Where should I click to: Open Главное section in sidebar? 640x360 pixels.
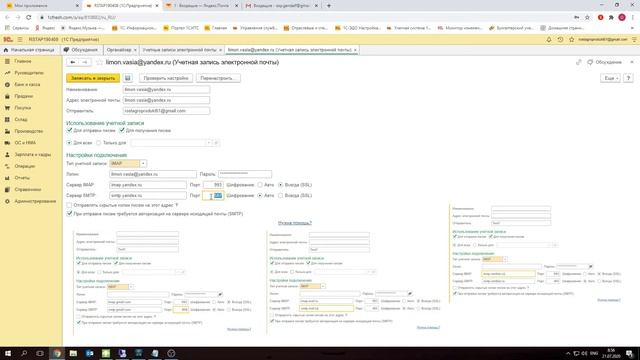pyautogui.click(x=23, y=61)
